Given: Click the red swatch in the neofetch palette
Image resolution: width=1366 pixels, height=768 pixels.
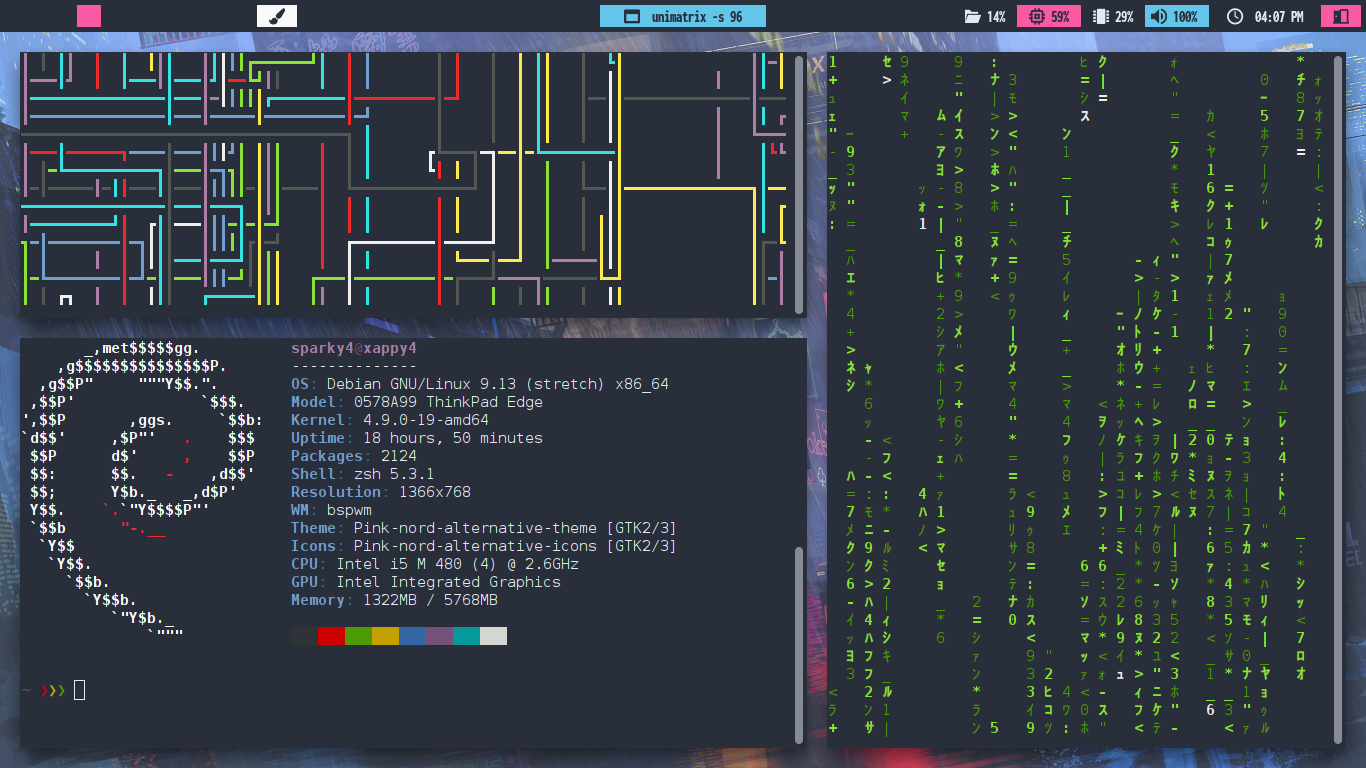Looking at the screenshot, I should pyautogui.click(x=331, y=636).
